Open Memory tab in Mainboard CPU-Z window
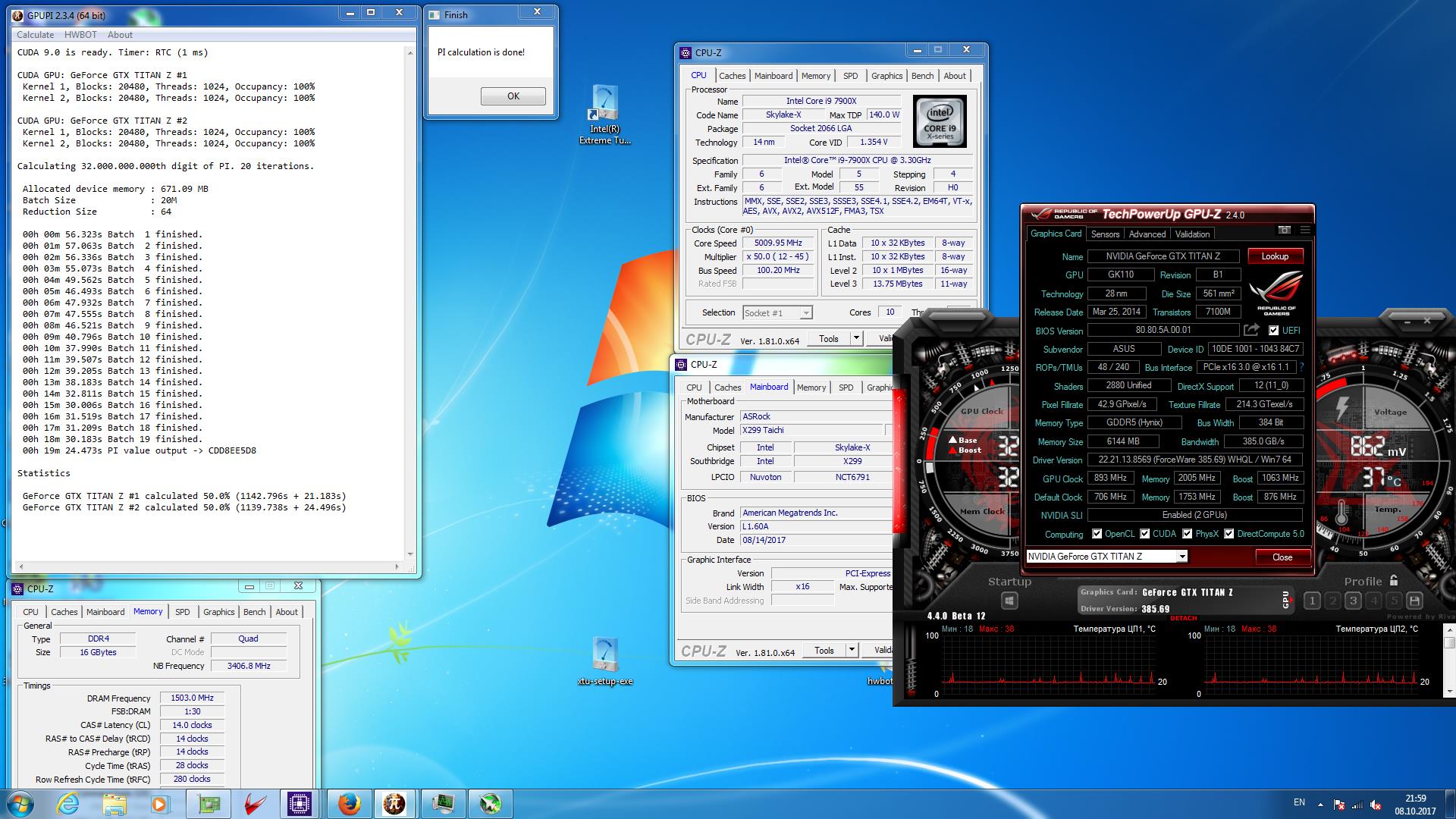Screen dimensions: 1456x819 811,388
